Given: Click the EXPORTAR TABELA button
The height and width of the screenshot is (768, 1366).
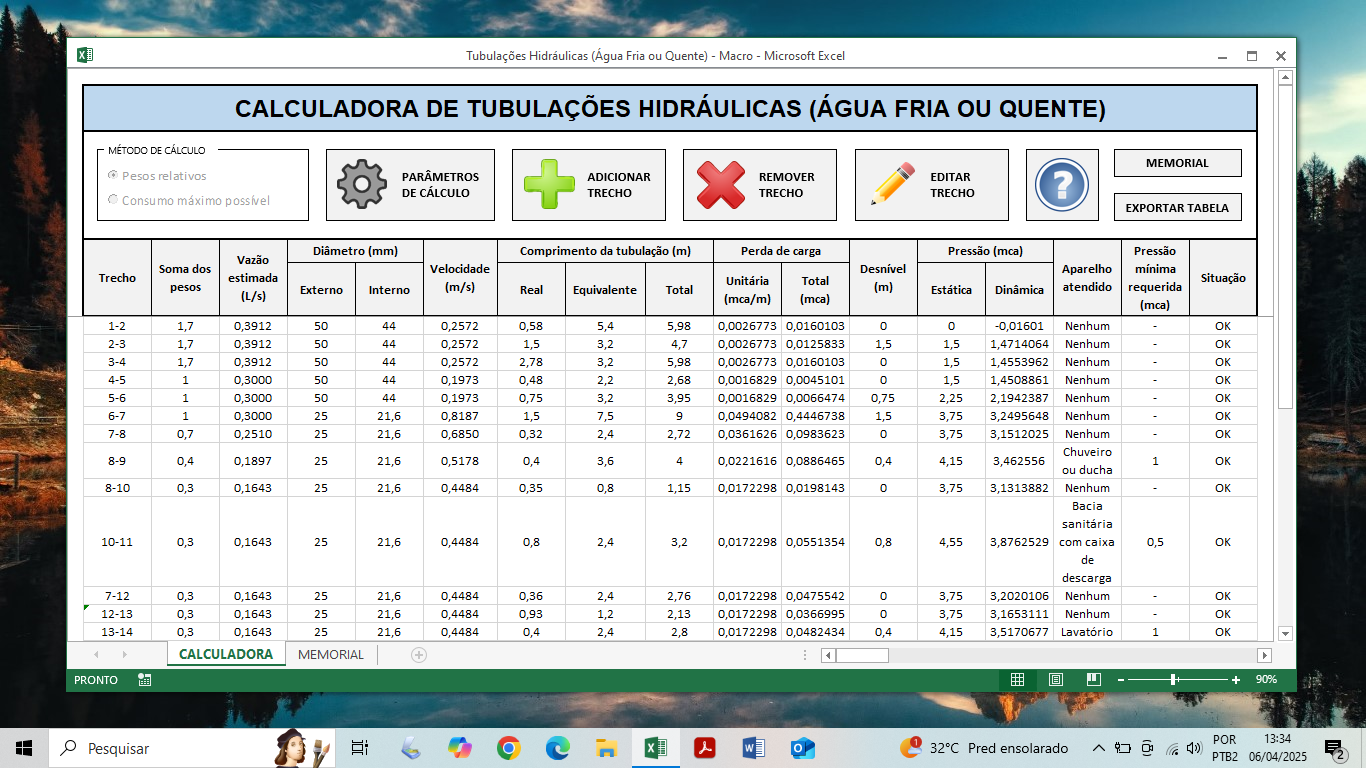Looking at the screenshot, I should pyautogui.click(x=1177, y=208).
